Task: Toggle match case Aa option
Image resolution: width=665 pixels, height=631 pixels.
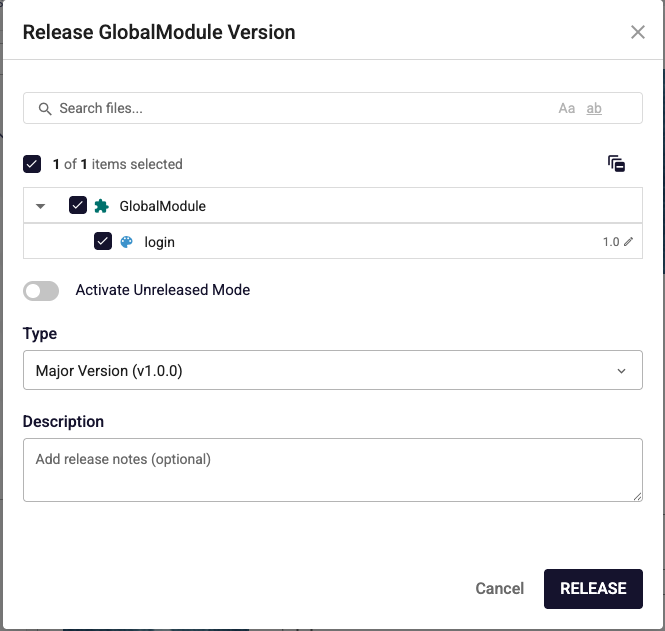Action: click(x=567, y=109)
